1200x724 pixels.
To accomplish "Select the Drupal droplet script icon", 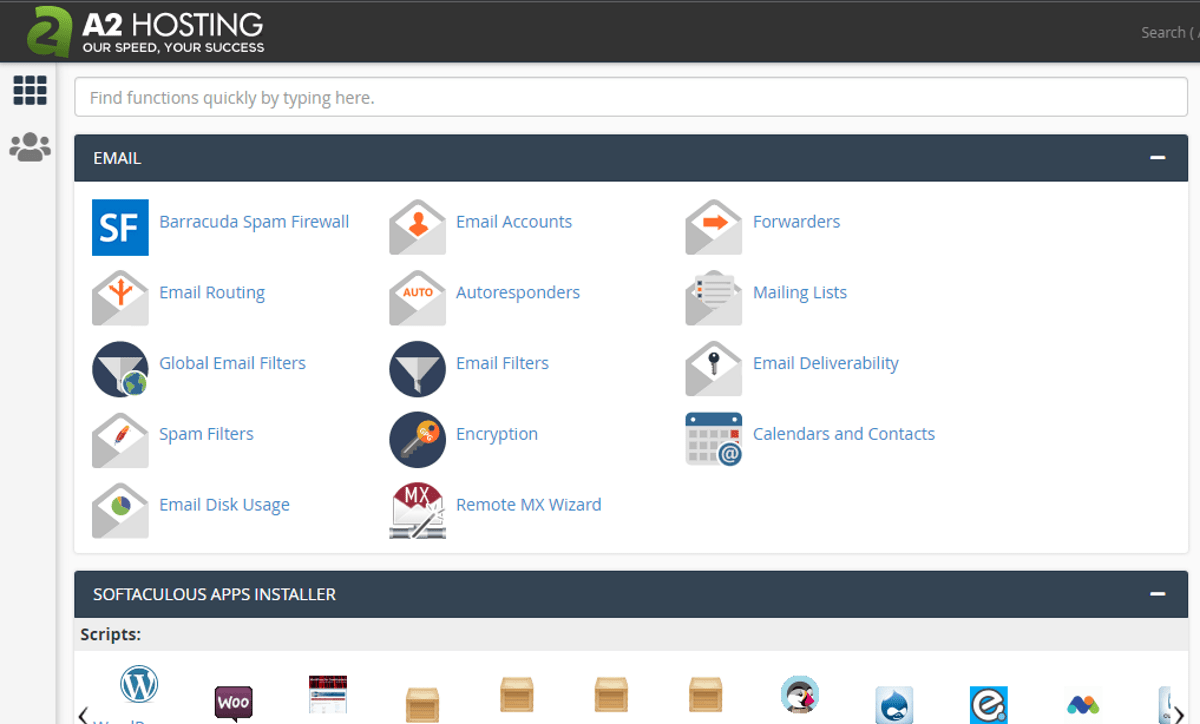I will pyautogui.click(x=894, y=704).
